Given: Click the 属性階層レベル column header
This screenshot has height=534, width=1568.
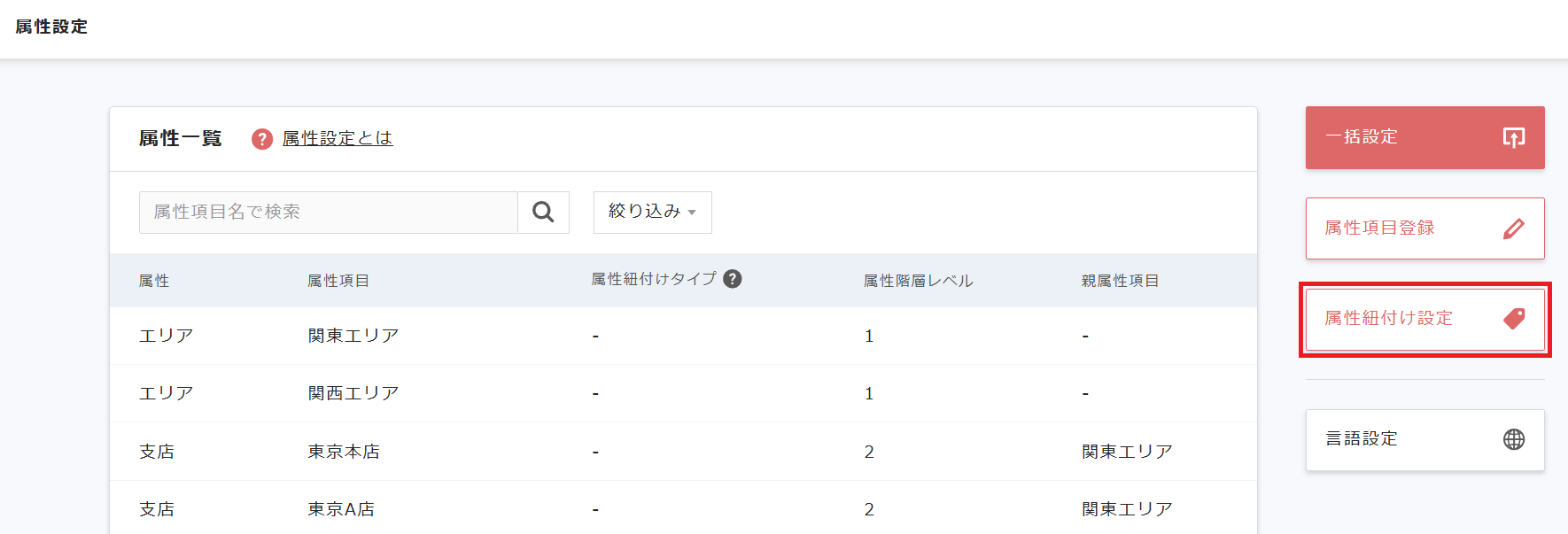Looking at the screenshot, I should [x=918, y=281].
